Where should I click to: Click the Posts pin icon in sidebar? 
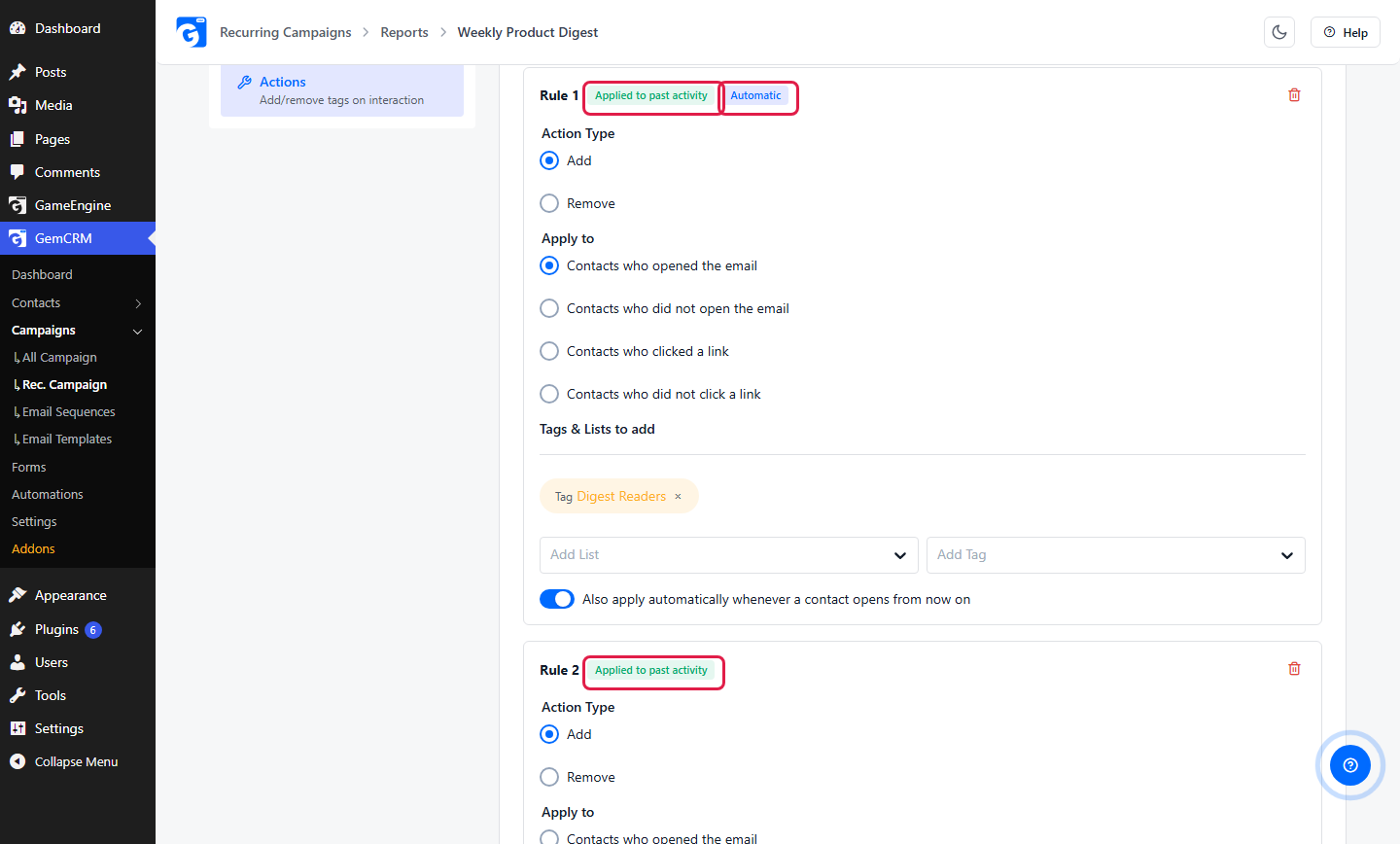(x=17, y=72)
